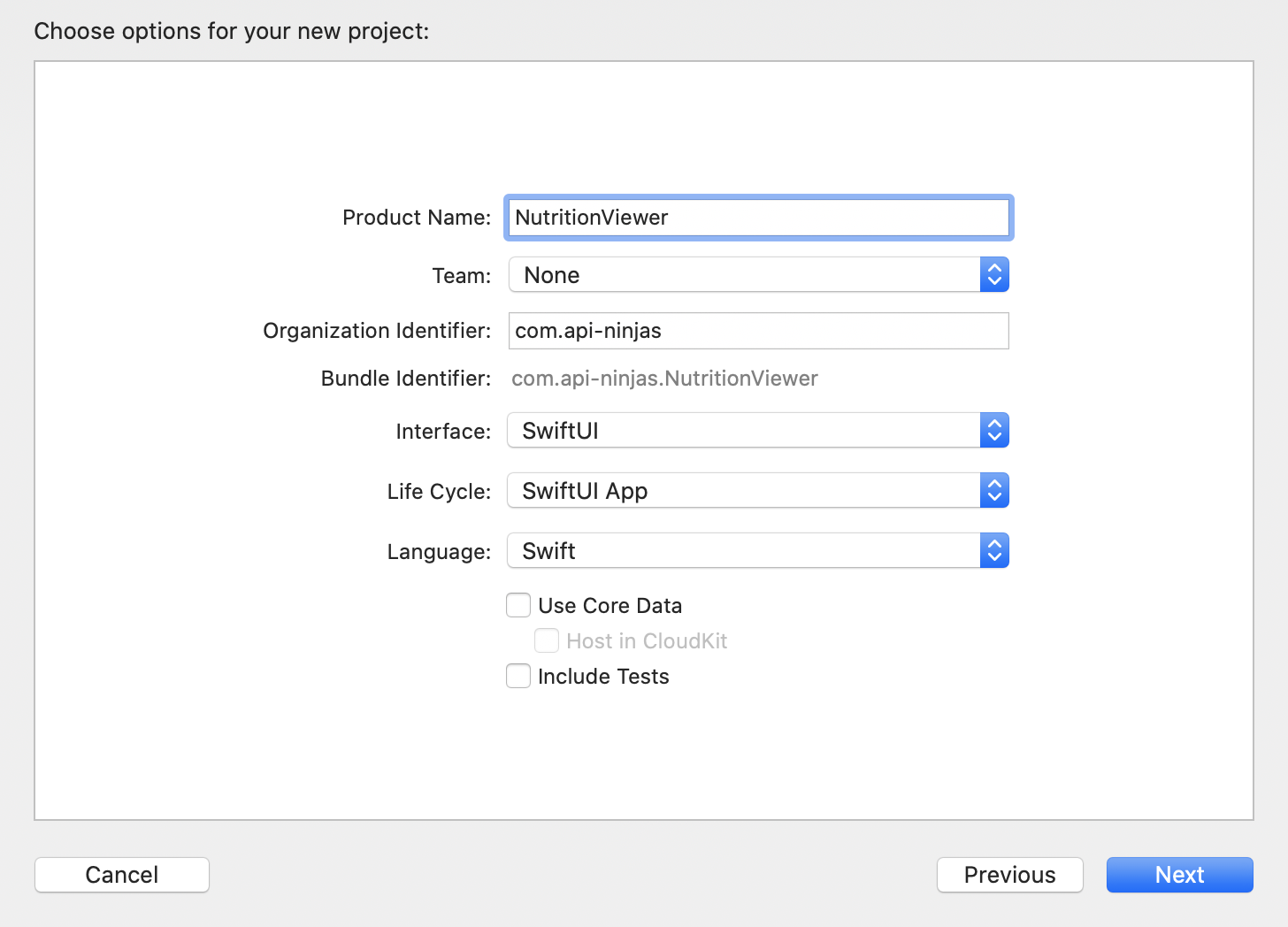The width and height of the screenshot is (1288, 927).
Task: Click the Language label
Action: click(439, 552)
